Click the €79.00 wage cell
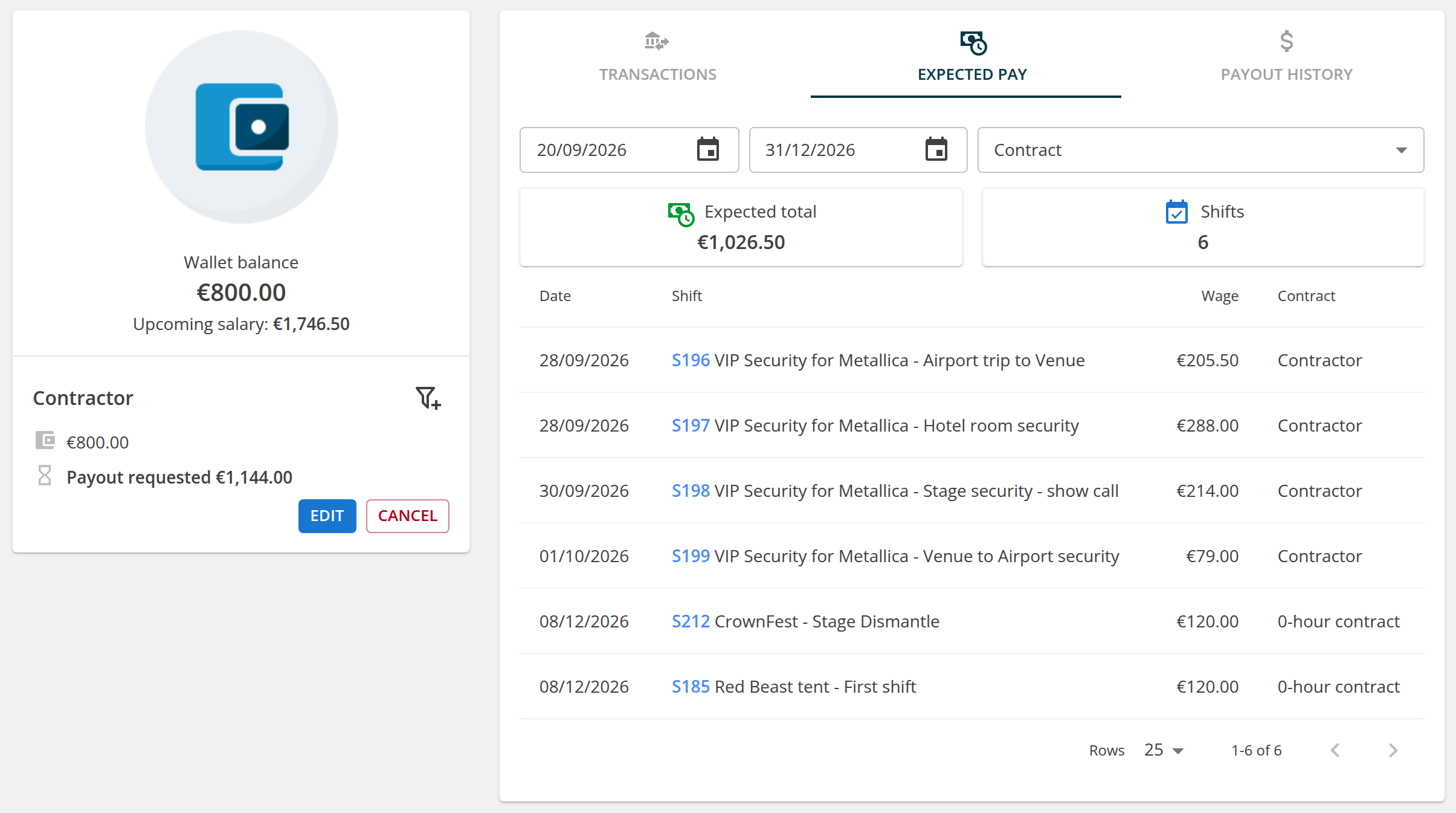 [1212, 556]
